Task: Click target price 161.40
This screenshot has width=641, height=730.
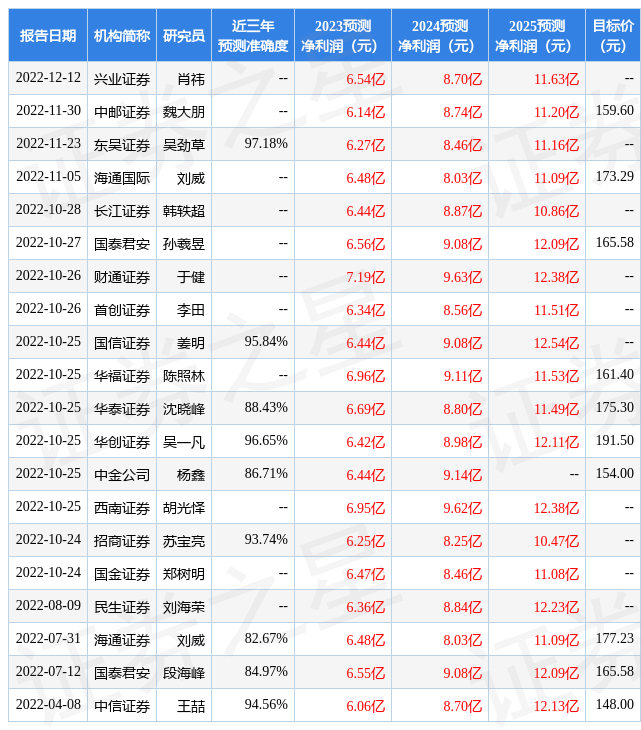Action: tap(615, 375)
